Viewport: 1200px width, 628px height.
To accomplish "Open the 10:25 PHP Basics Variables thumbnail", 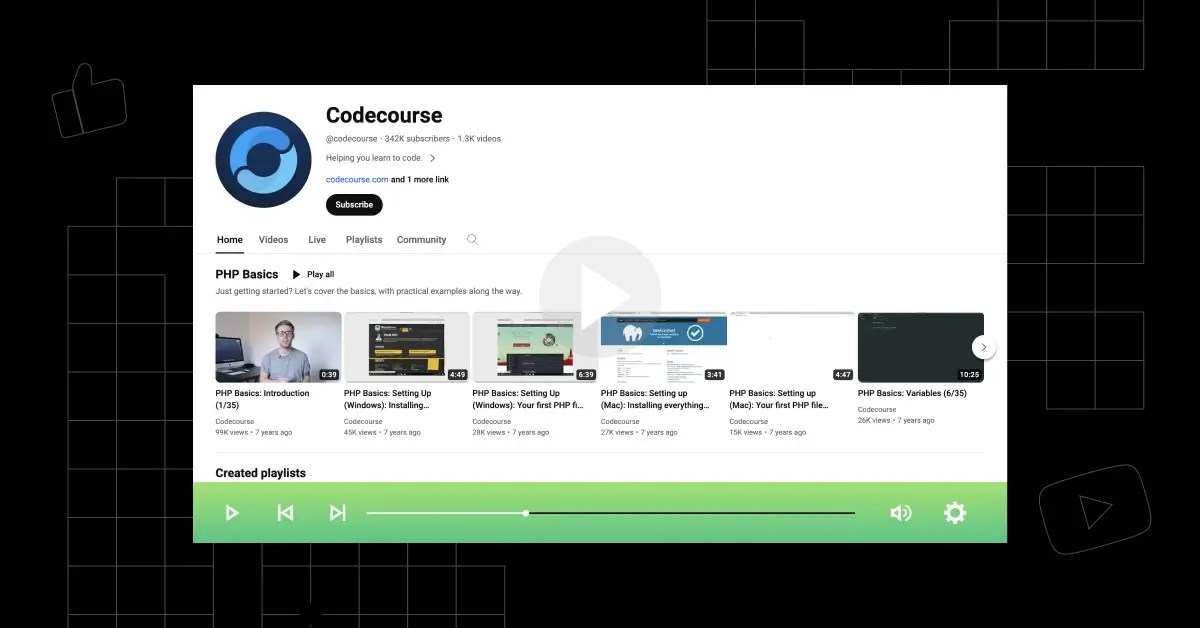I will coord(921,347).
